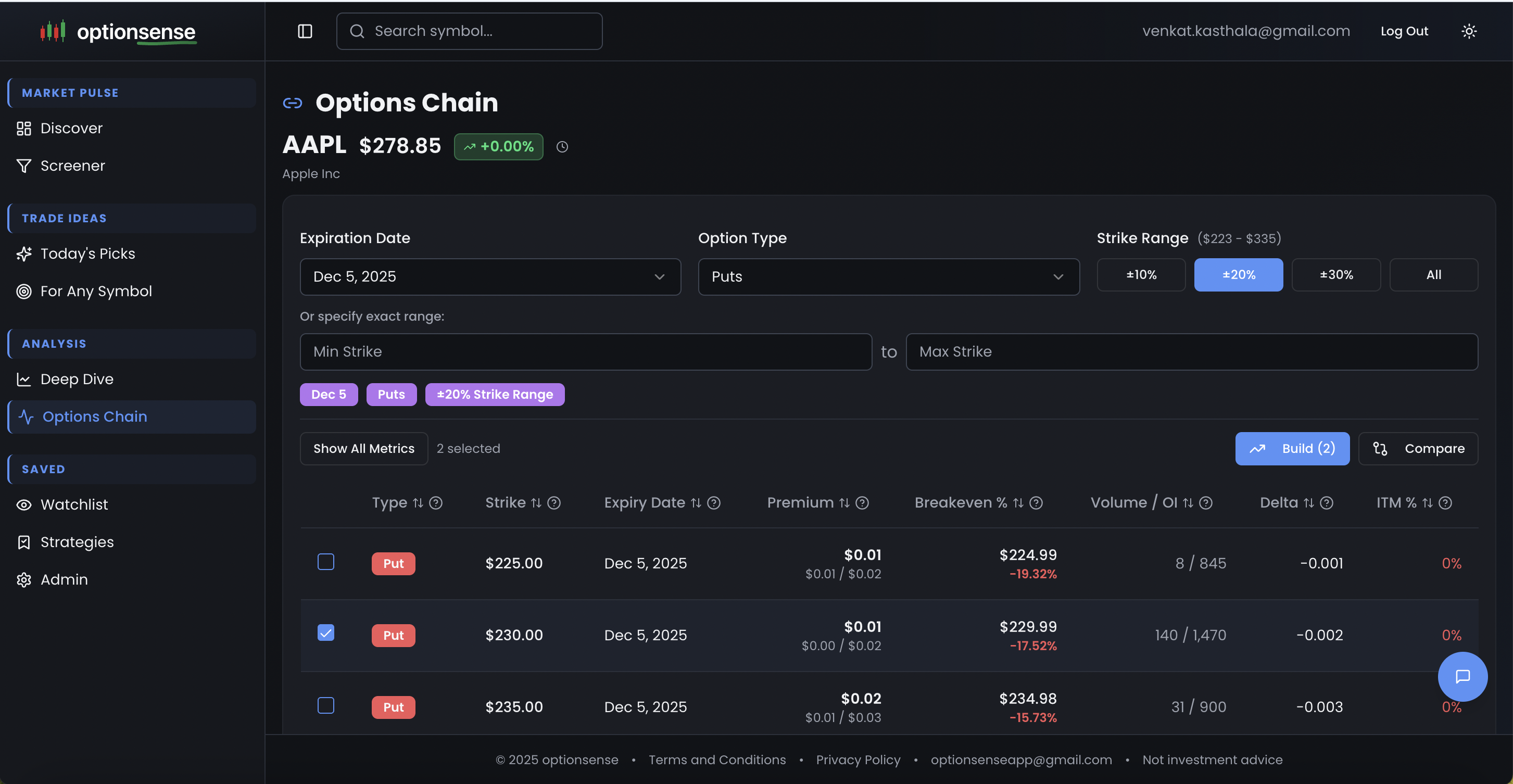Open the Option Type dropdown showing Puts
This screenshot has height=784, width=1513.
tap(889, 276)
